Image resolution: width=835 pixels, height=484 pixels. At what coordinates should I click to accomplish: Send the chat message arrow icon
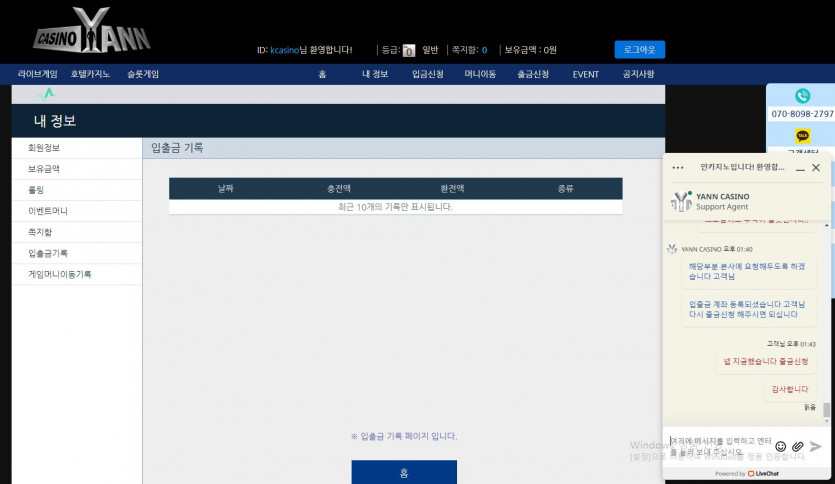pyautogui.click(x=815, y=446)
